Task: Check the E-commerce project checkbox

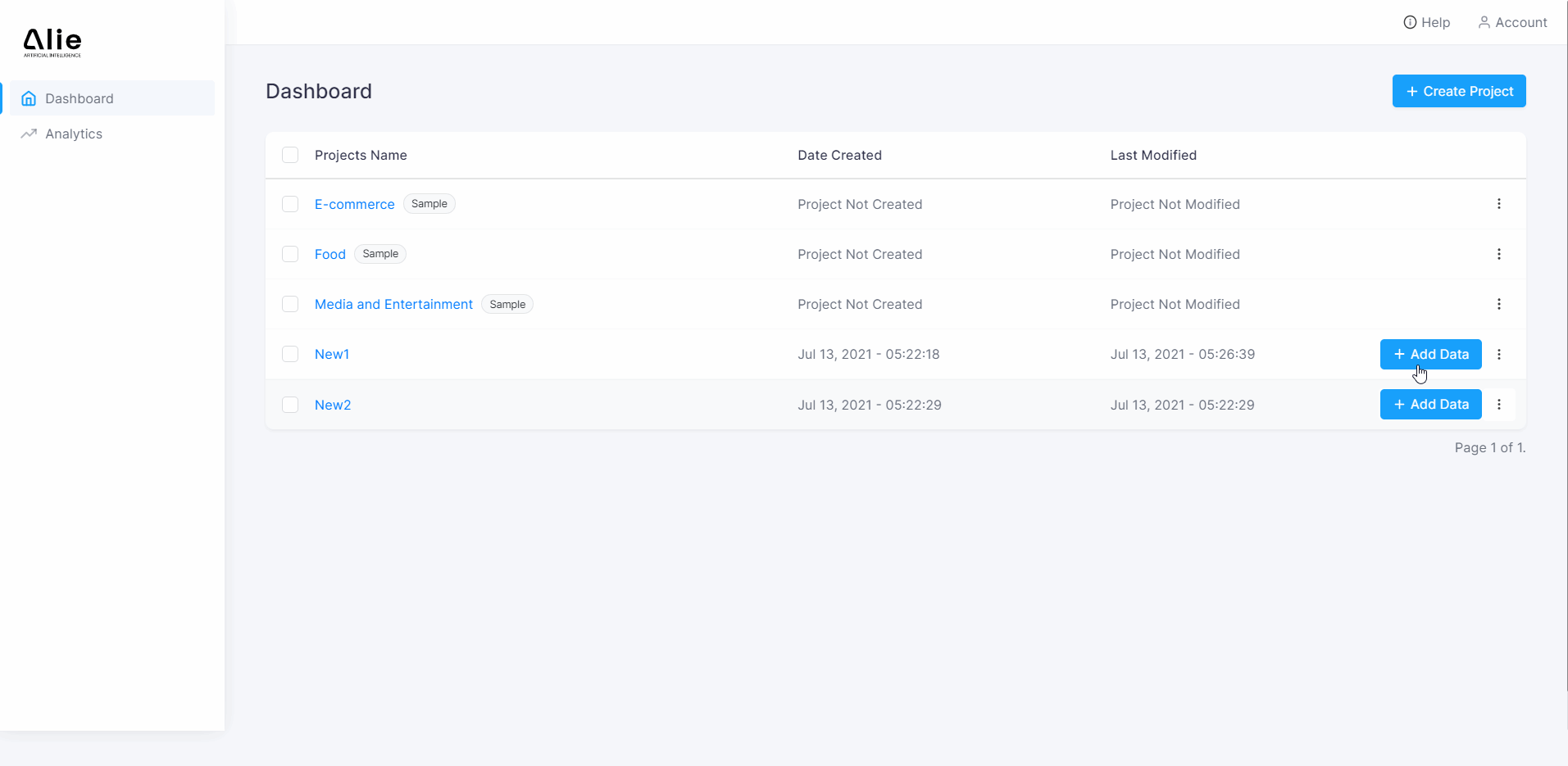Action: point(290,204)
